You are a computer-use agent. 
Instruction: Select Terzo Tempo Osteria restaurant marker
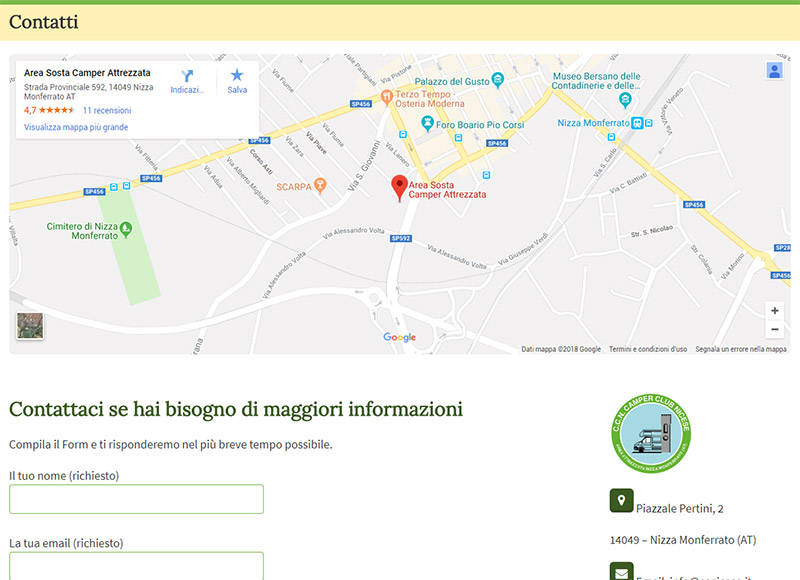(x=386, y=95)
